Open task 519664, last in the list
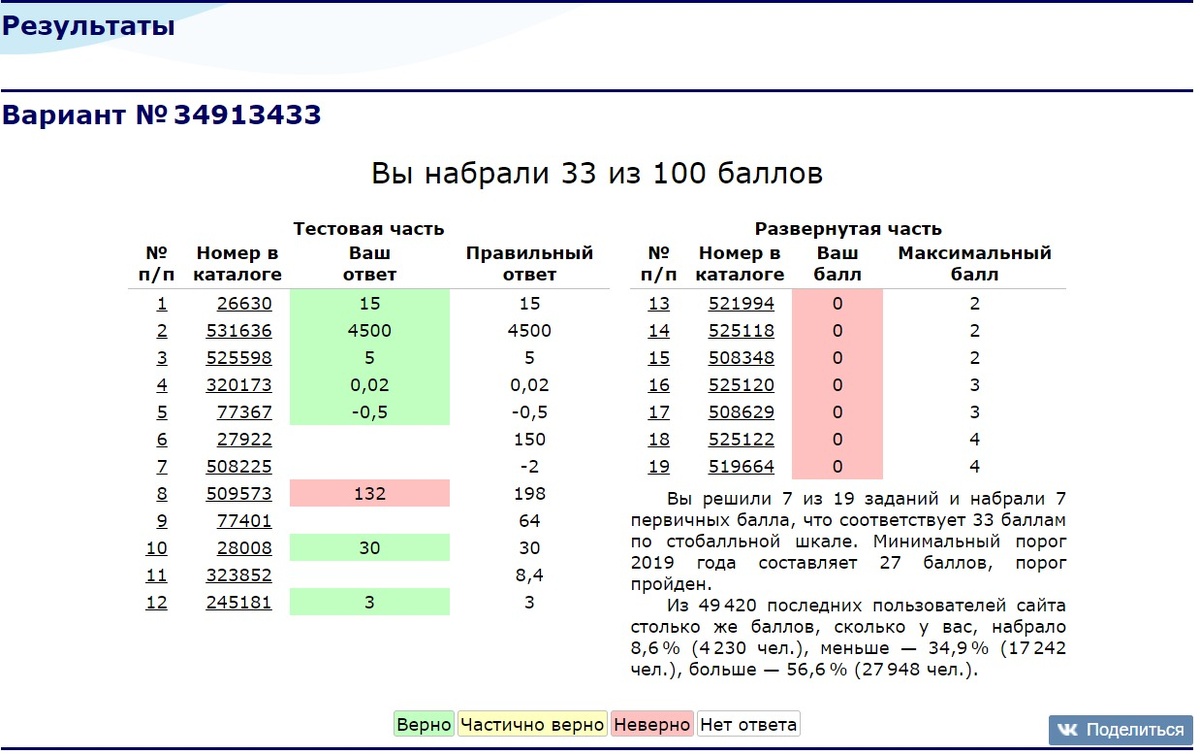1200x755 pixels. (x=740, y=465)
